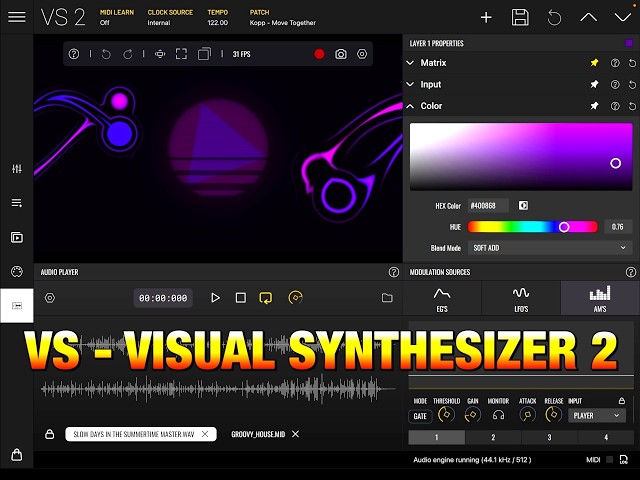Toggle the Color section pin

click(594, 106)
